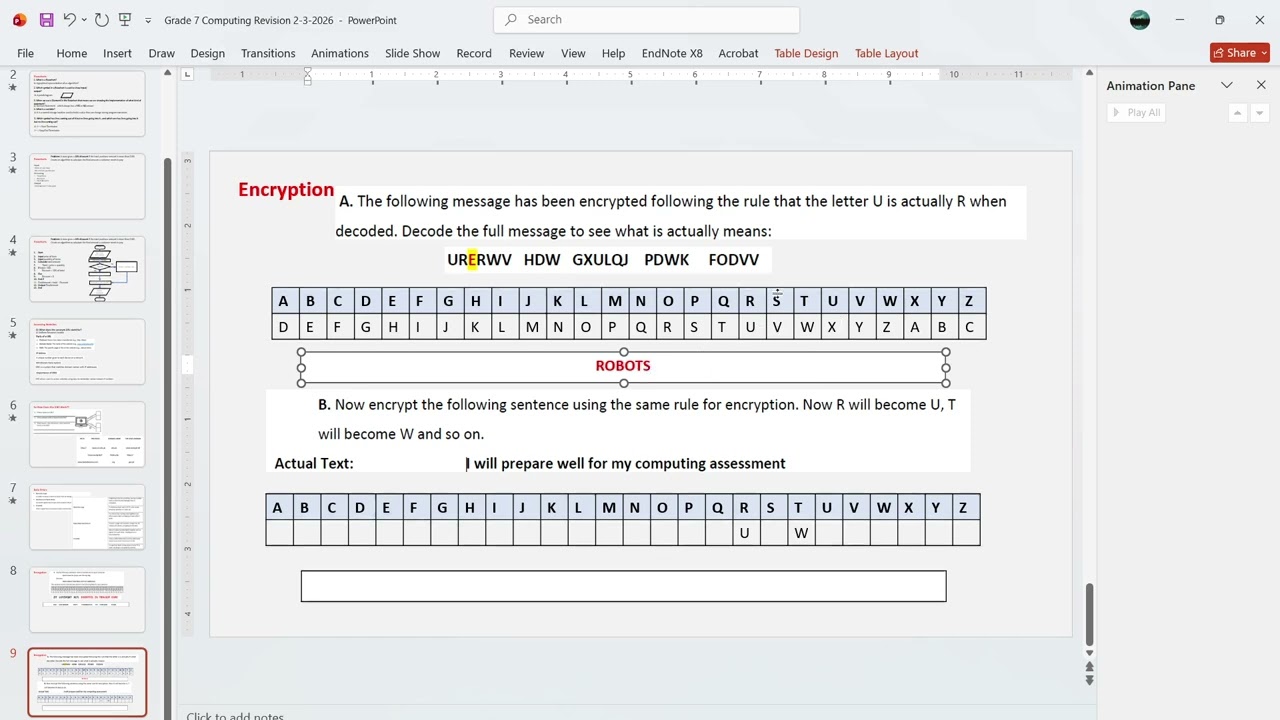1280x720 pixels.
Task: Click the slide thumbnail panel scrollbar
Action: click(168, 440)
